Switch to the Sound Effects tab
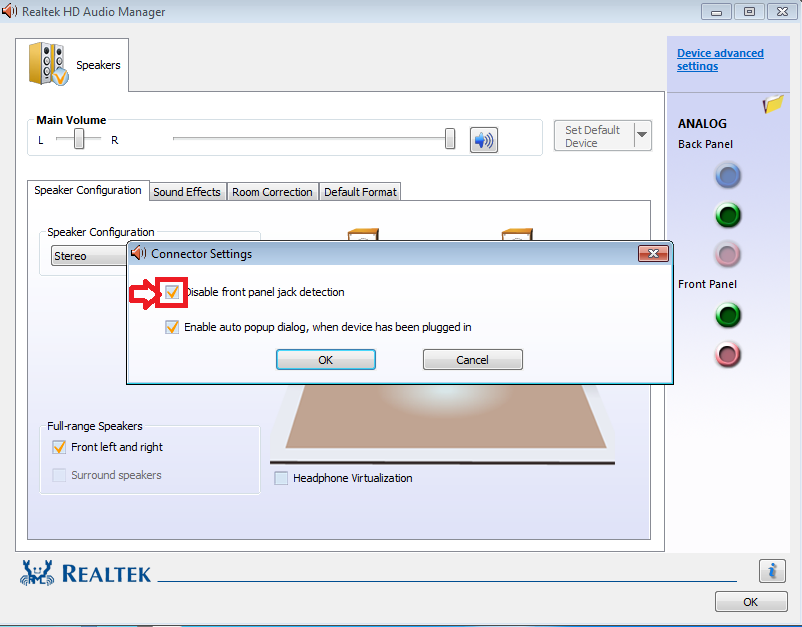The width and height of the screenshot is (802, 627). (187, 192)
